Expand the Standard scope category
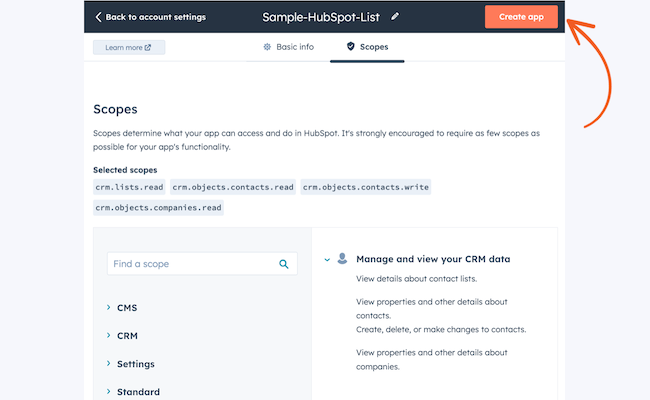 (109, 391)
